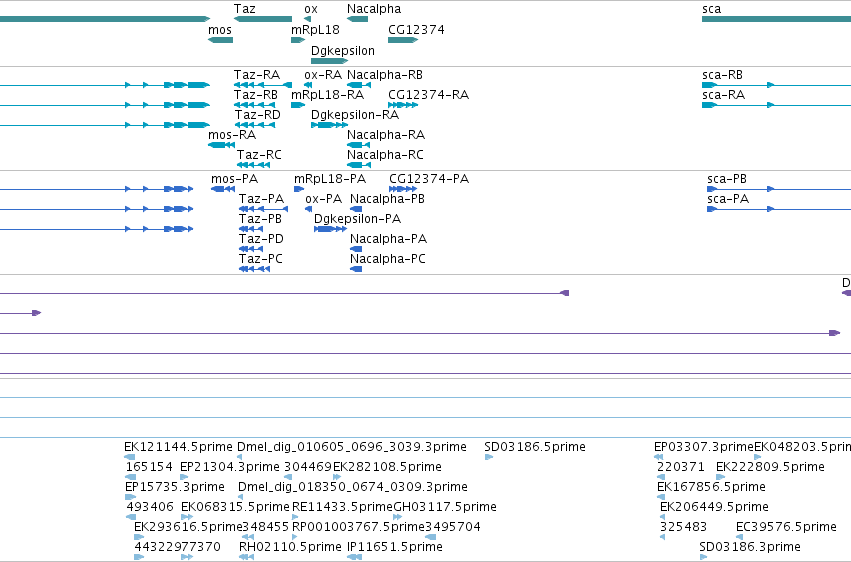Select the mos-PA protein feature
851x562 pixels.
tap(223, 189)
